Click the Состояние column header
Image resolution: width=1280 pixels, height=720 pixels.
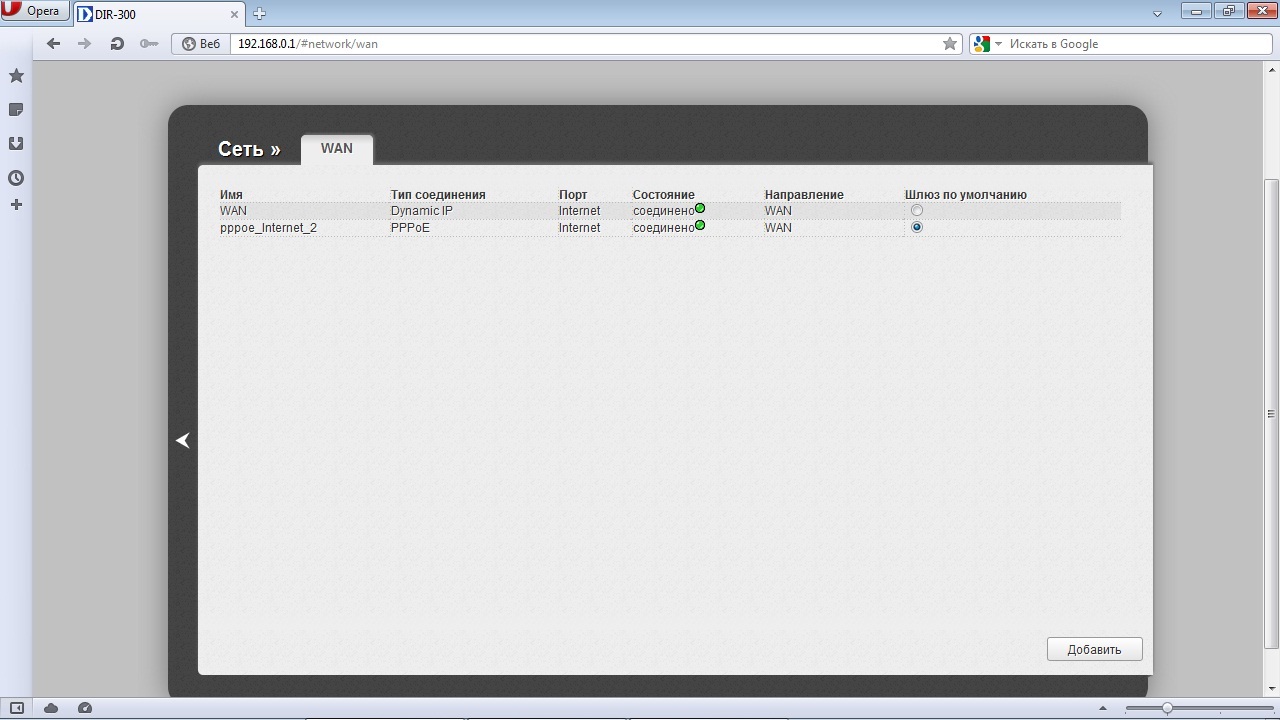664,195
